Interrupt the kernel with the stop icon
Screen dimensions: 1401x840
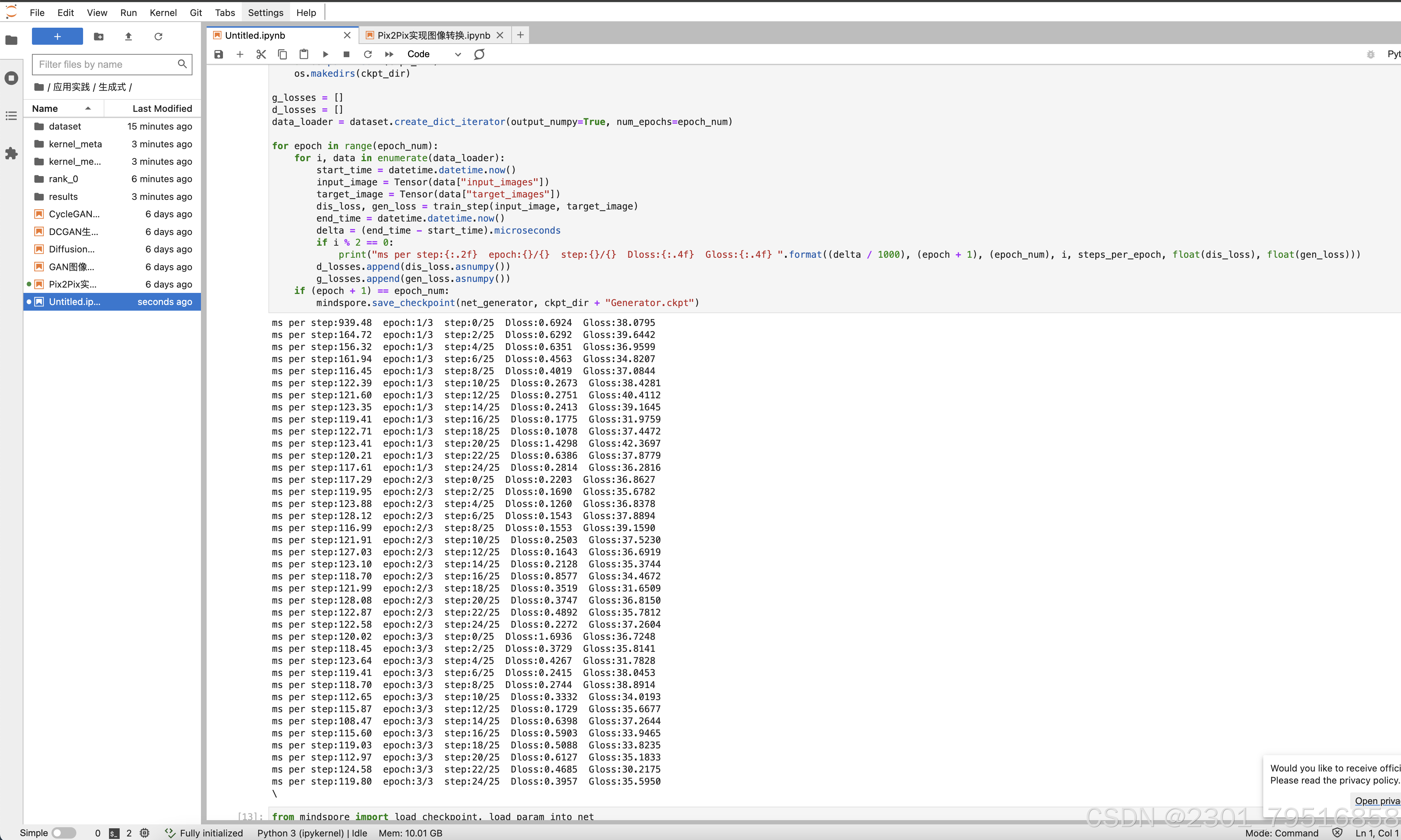(347, 54)
